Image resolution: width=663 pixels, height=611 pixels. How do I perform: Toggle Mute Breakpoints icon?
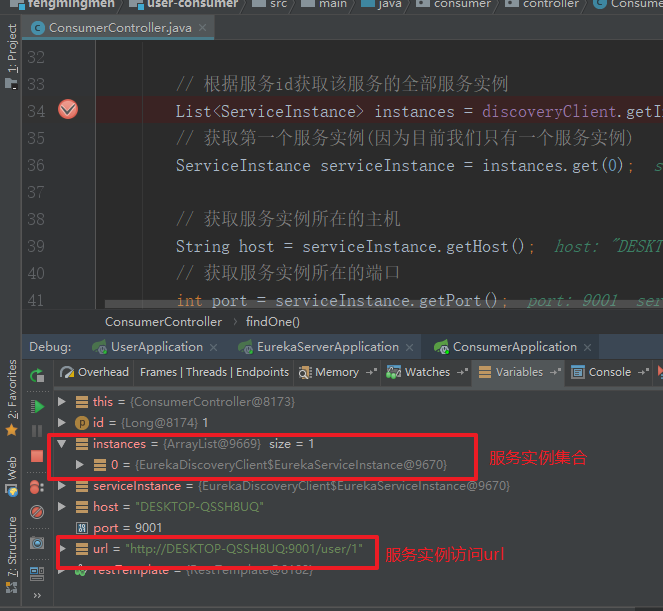(x=37, y=512)
